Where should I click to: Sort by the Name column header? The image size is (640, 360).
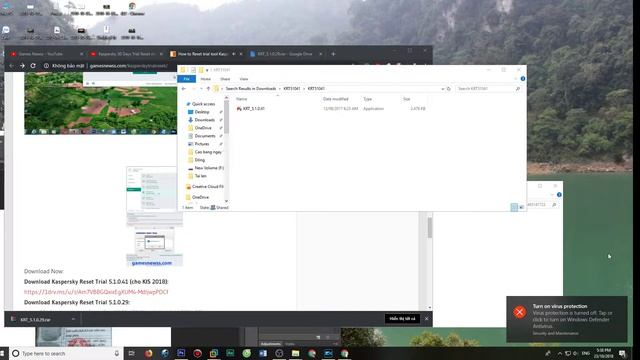pyautogui.click(x=241, y=99)
